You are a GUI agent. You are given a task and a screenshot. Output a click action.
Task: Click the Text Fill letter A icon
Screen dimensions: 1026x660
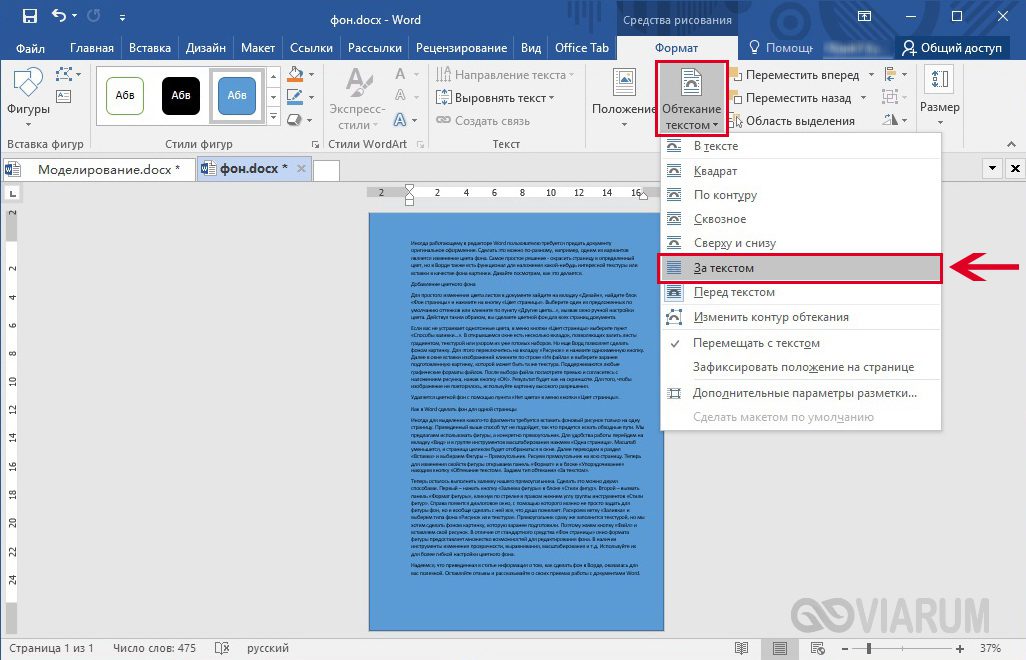pos(400,75)
